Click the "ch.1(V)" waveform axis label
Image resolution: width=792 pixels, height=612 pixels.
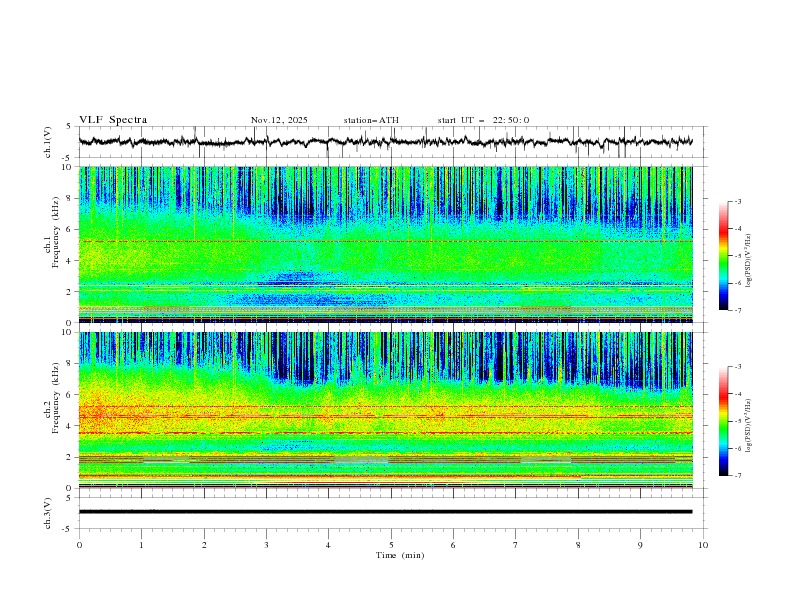(x=48, y=142)
